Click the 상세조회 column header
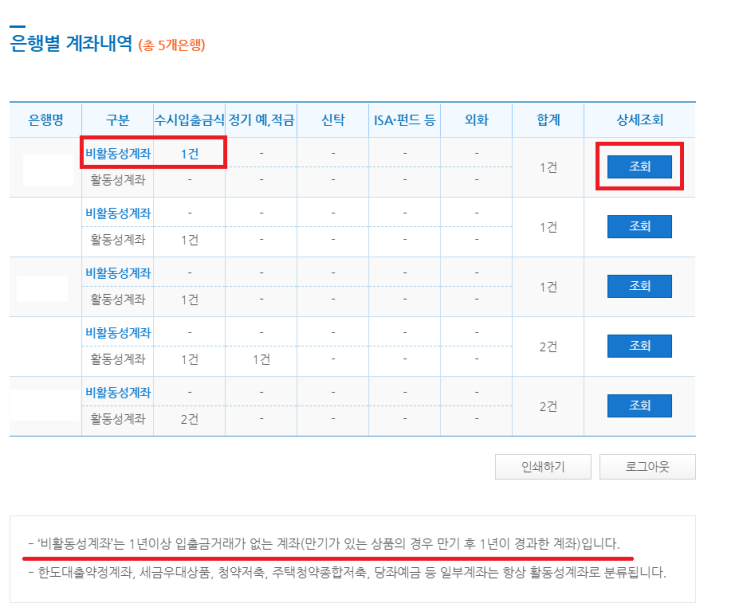This screenshot has width=743, height=611. [x=640, y=120]
